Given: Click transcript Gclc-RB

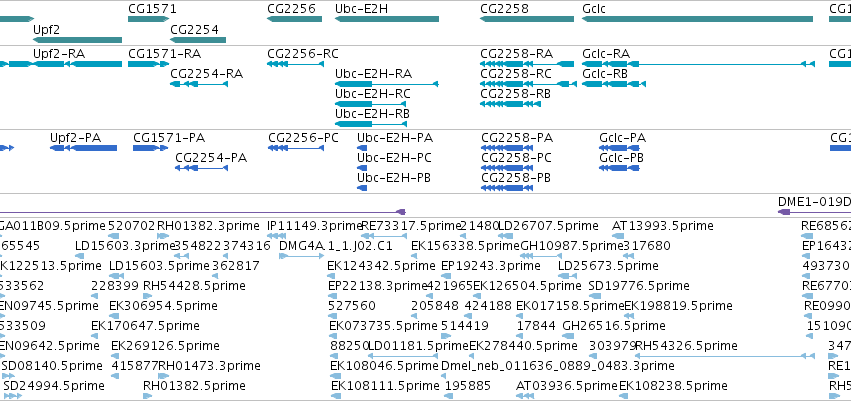Looking at the screenshot, I should (605, 74).
